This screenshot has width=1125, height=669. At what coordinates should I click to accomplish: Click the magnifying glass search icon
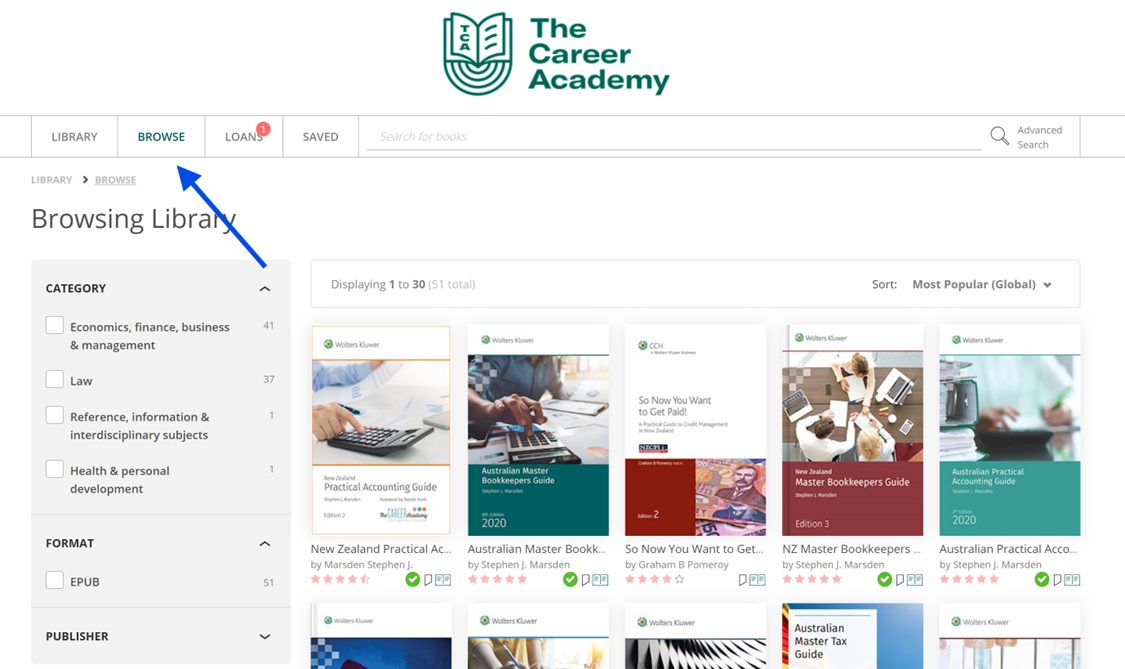click(999, 136)
